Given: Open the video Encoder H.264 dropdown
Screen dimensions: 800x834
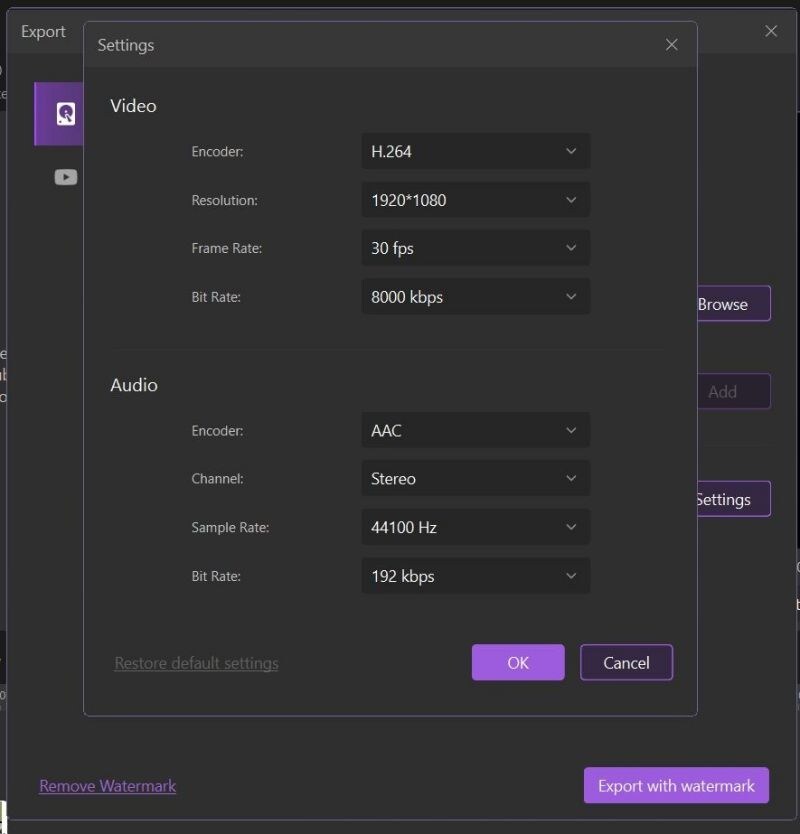Looking at the screenshot, I should (475, 152).
